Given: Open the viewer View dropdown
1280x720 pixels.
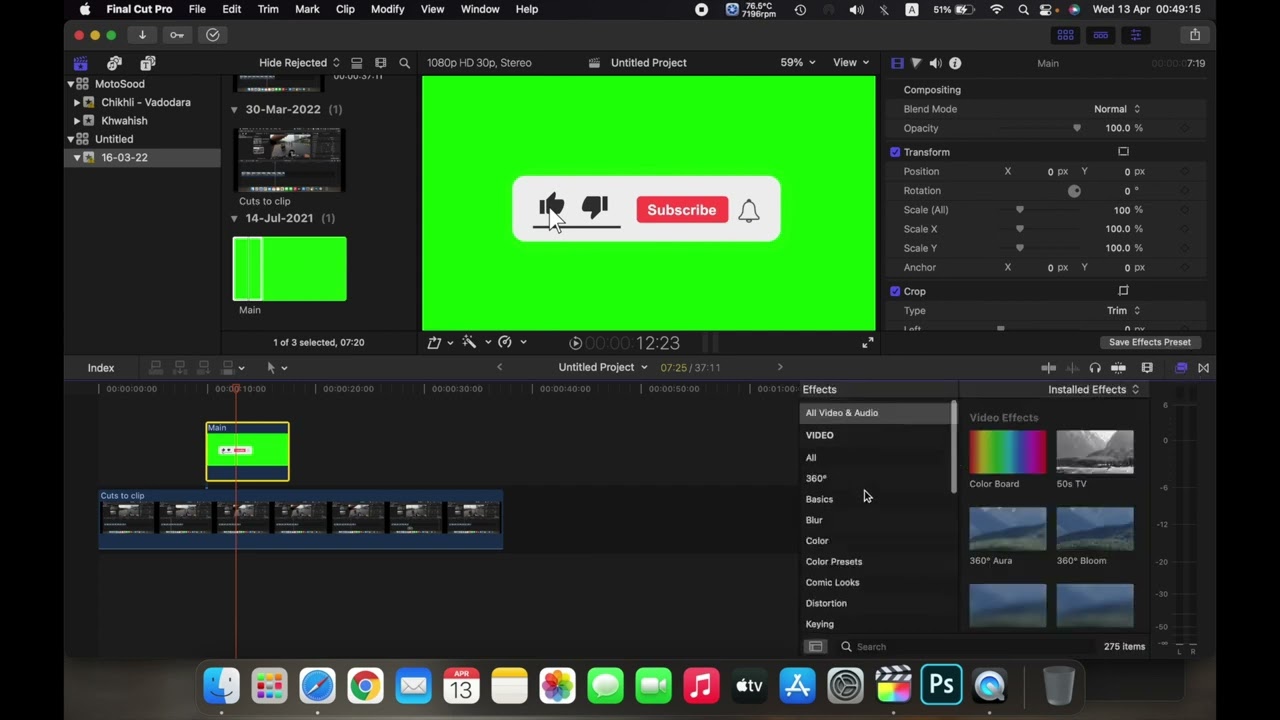Looking at the screenshot, I should pos(851,63).
